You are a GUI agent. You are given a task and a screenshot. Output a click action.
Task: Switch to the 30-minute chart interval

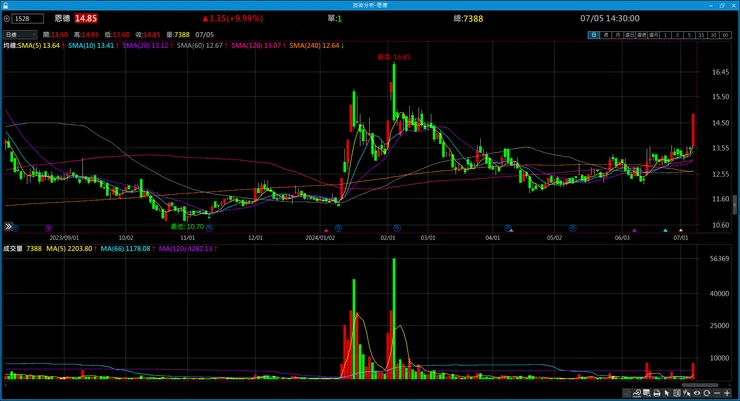tap(714, 35)
